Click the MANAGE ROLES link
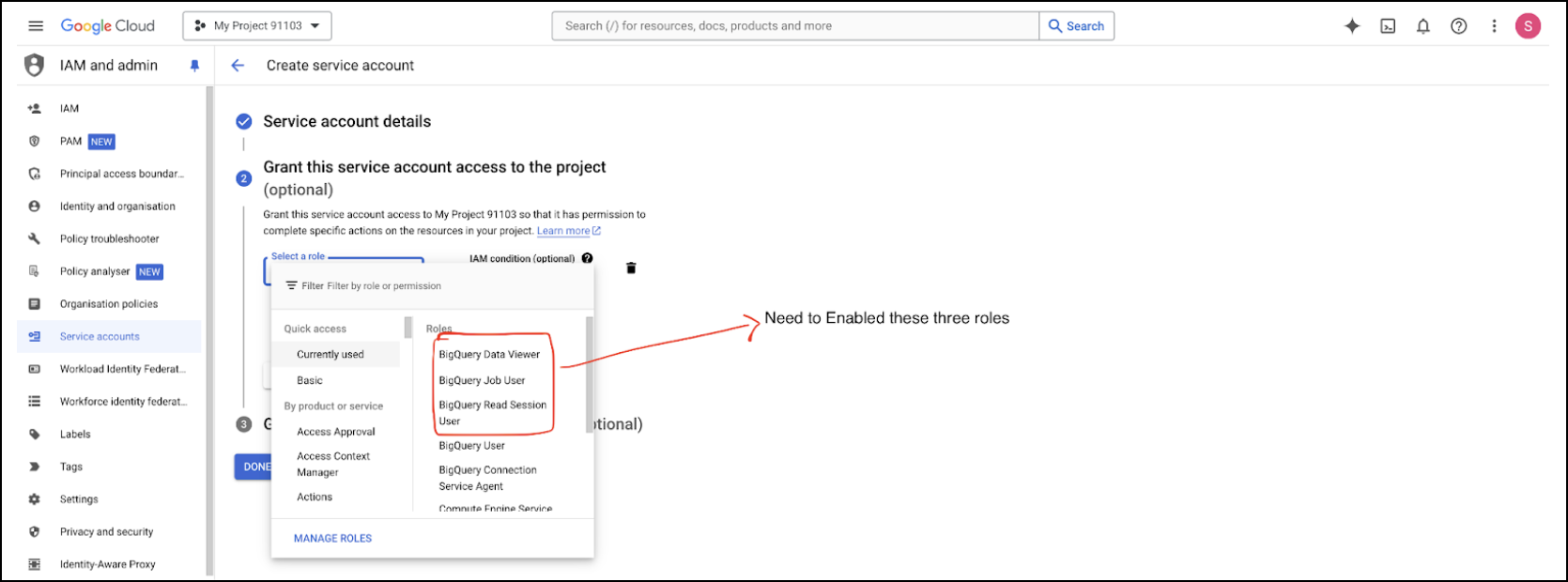This screenshot has width=1568, height=582. coord(332,539)
